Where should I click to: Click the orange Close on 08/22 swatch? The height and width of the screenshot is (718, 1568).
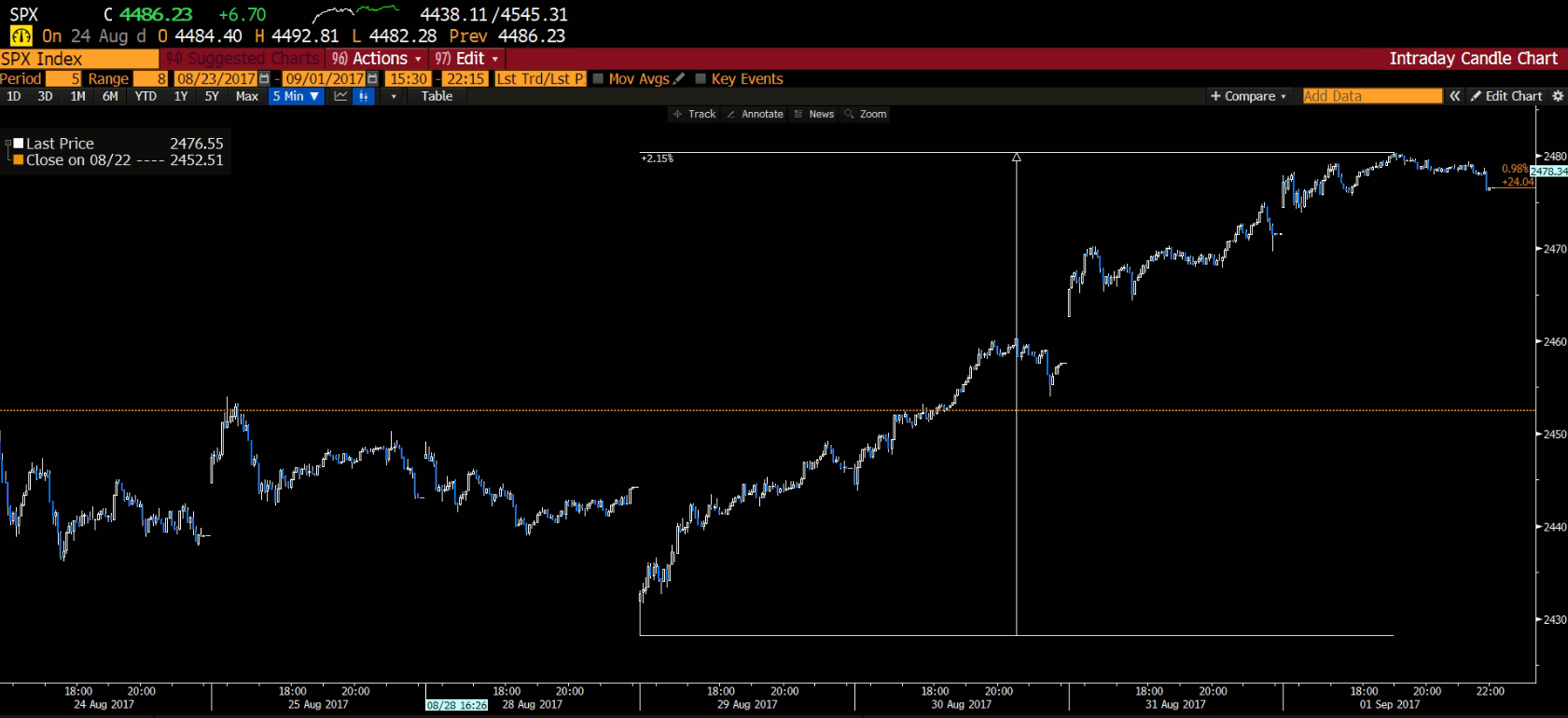click(x=18, y=160)
